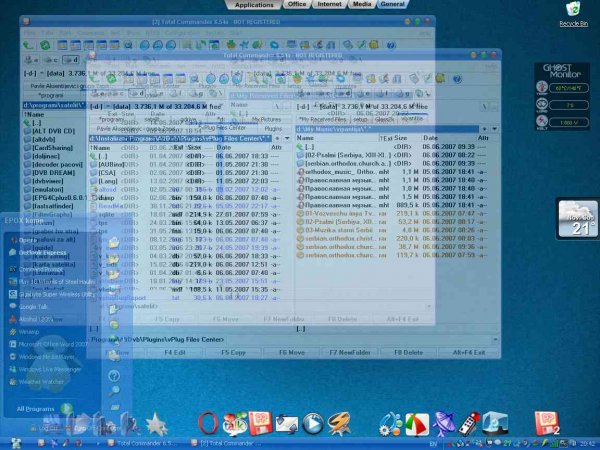Screen dimensions: 600x450
Task: Click the F7 NewFolder button
Action: pos(350,352)
